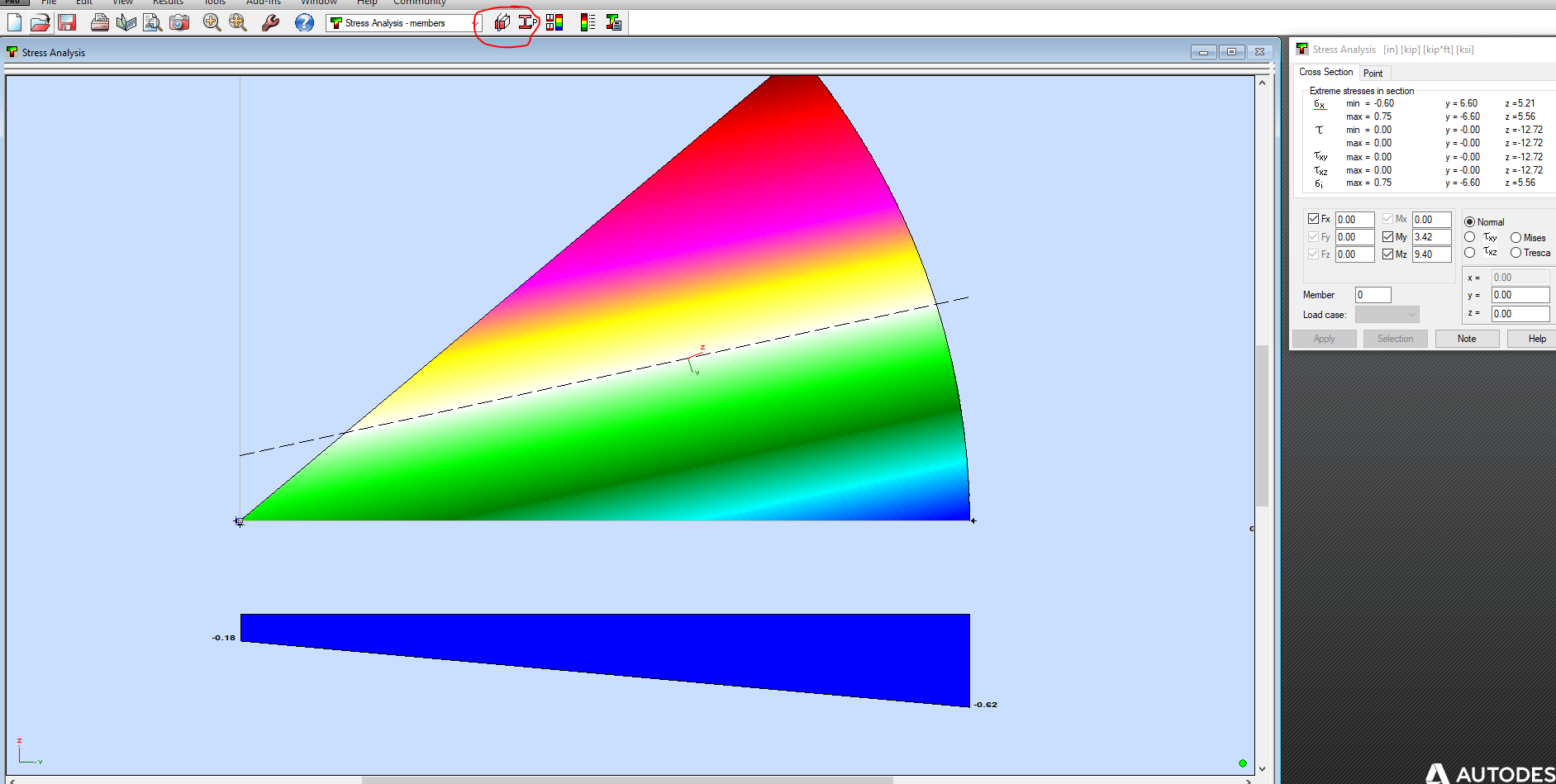Take a screenshot using the camera icon
Screen dimensions: 1556x784
pos(178,23)
